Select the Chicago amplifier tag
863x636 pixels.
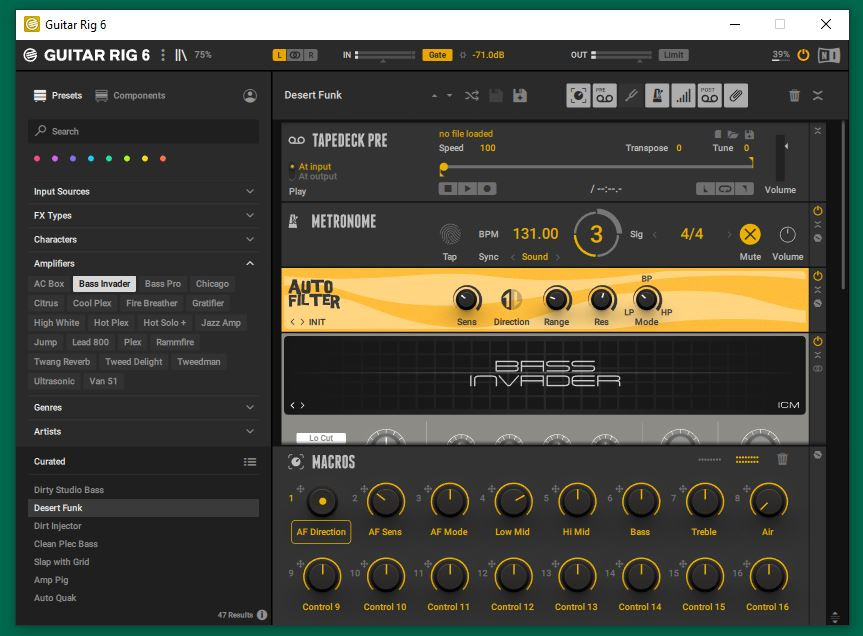click(212, 284)
